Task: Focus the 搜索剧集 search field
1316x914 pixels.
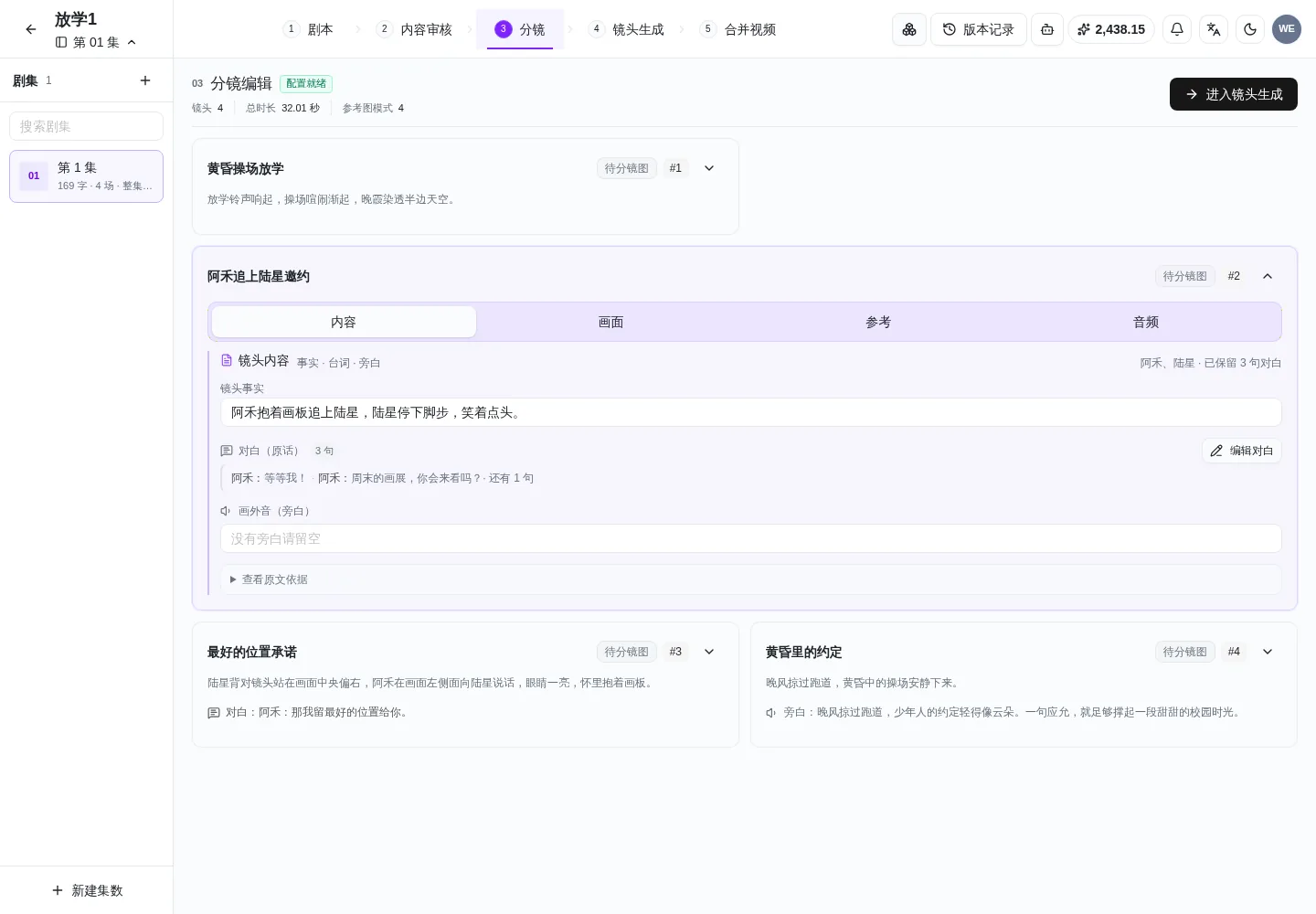Action: (x=86, y=126)
